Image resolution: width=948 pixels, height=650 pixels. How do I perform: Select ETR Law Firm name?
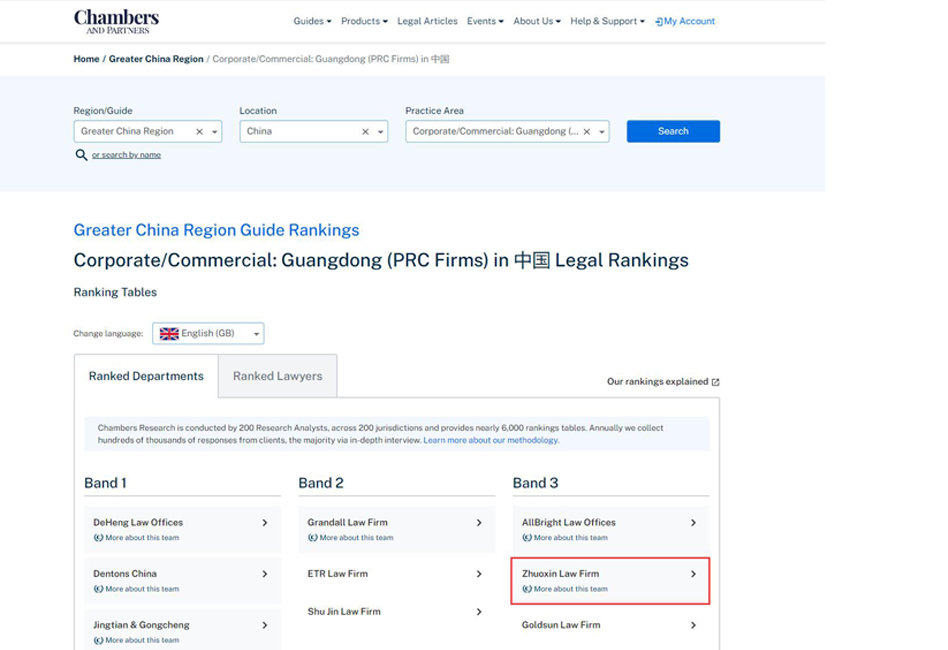point(337,574)
